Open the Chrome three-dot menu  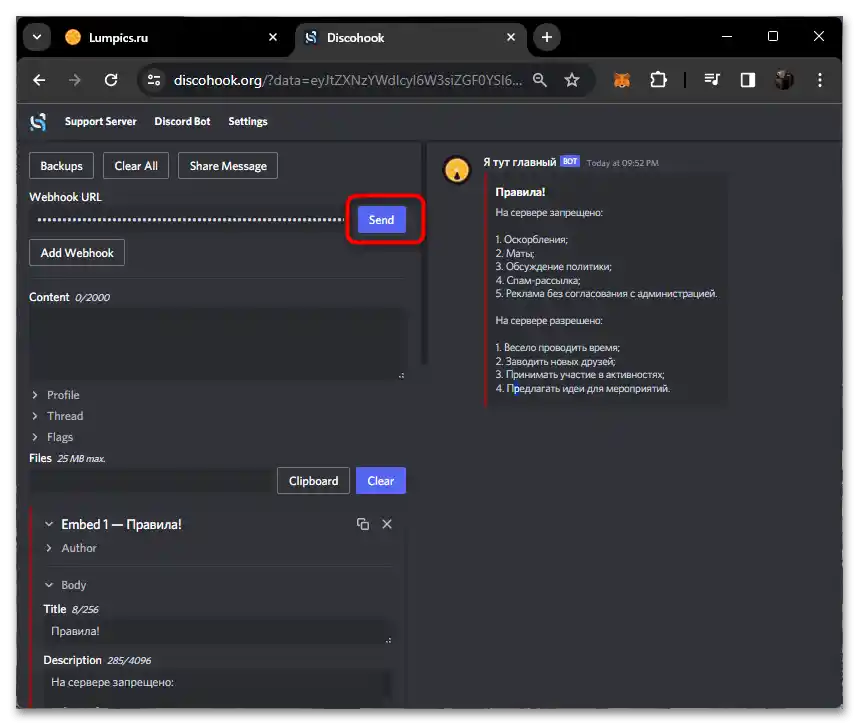[820, 81]
